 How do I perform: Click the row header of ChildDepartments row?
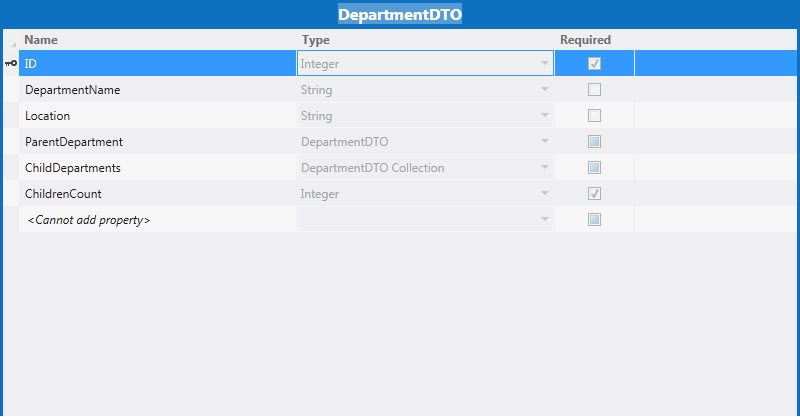11,168
